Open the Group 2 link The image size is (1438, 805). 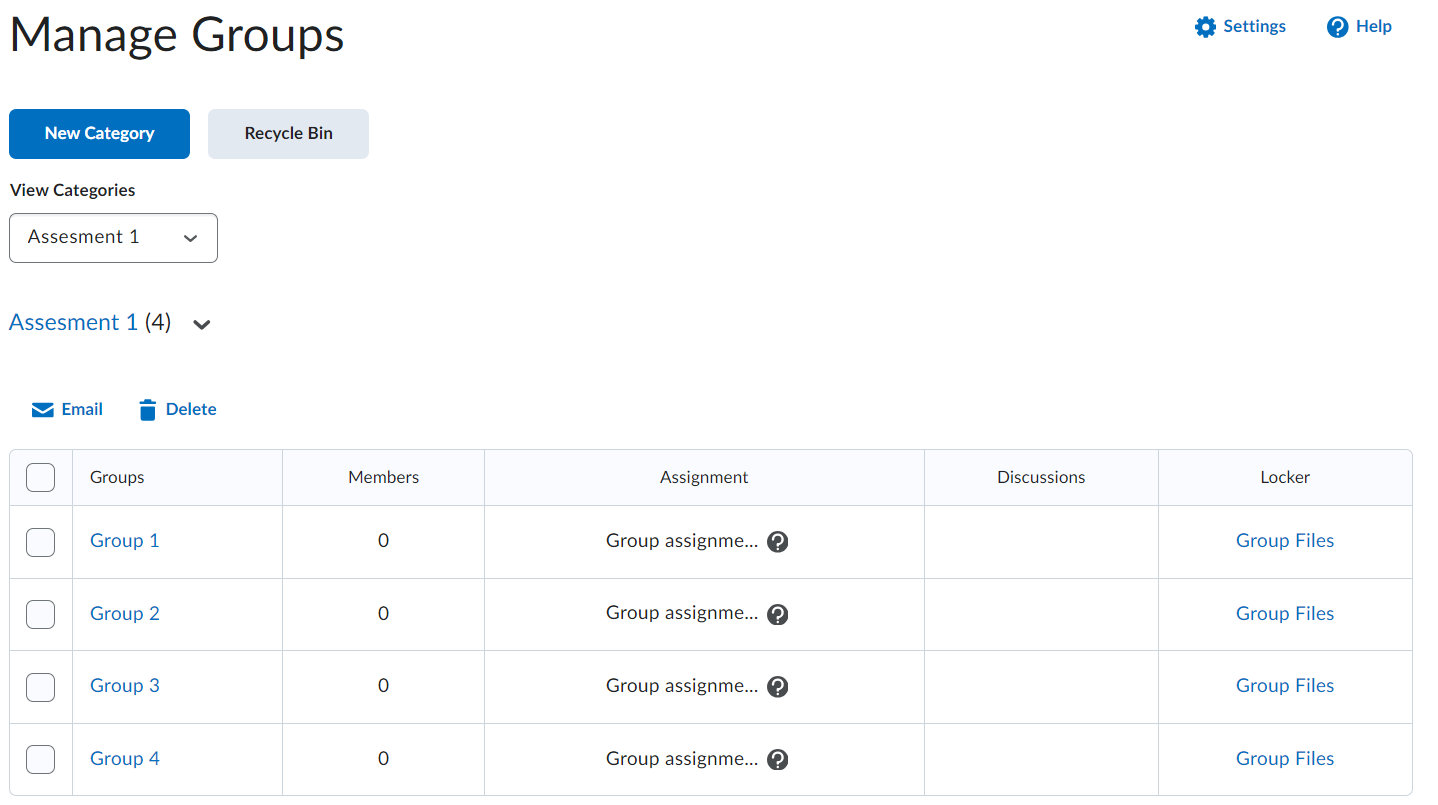pos(125,613)
